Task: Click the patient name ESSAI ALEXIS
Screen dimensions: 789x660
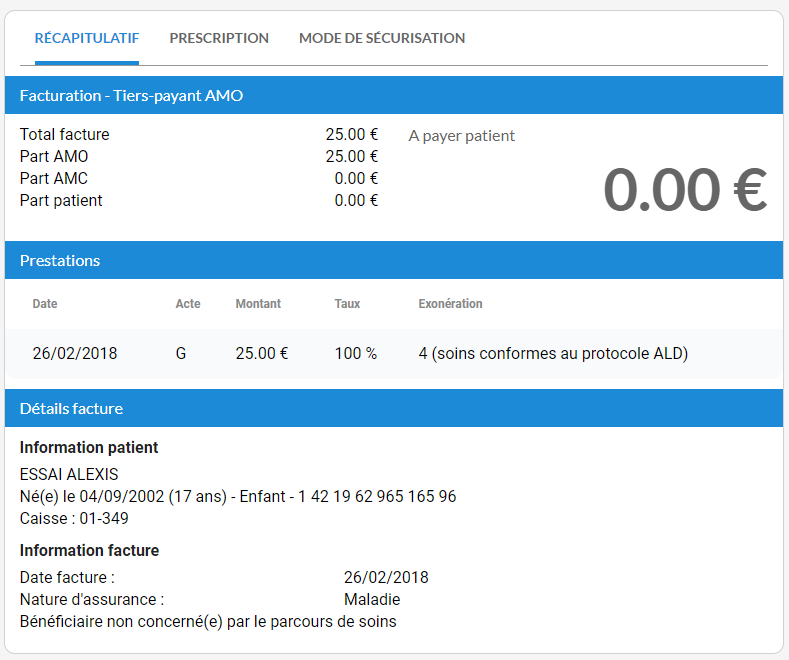Action: click(69, 474)
